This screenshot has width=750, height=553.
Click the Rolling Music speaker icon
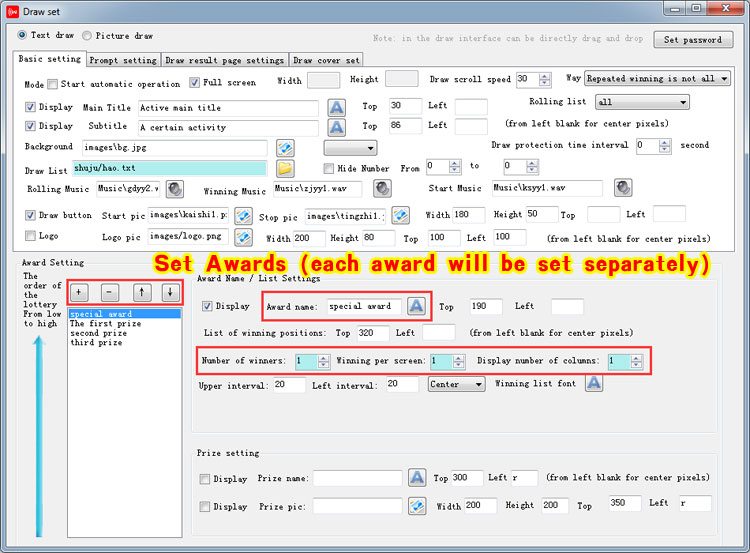pyautogui.click(x=174, y=188)
